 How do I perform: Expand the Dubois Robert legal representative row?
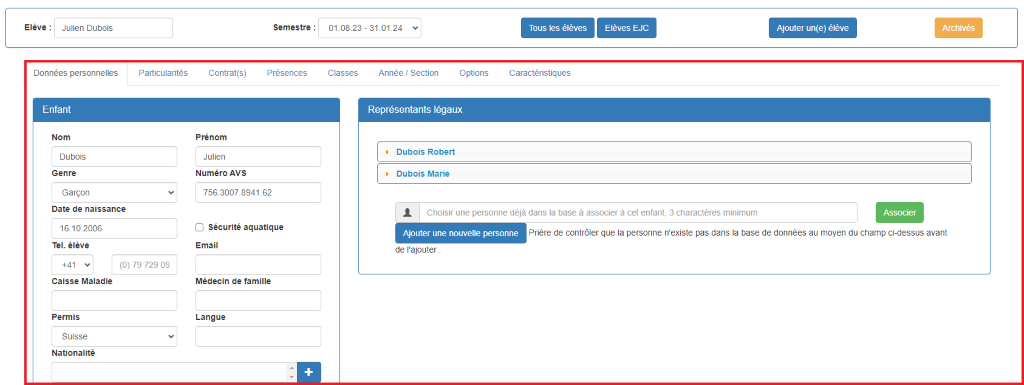(x=675, y=152)
